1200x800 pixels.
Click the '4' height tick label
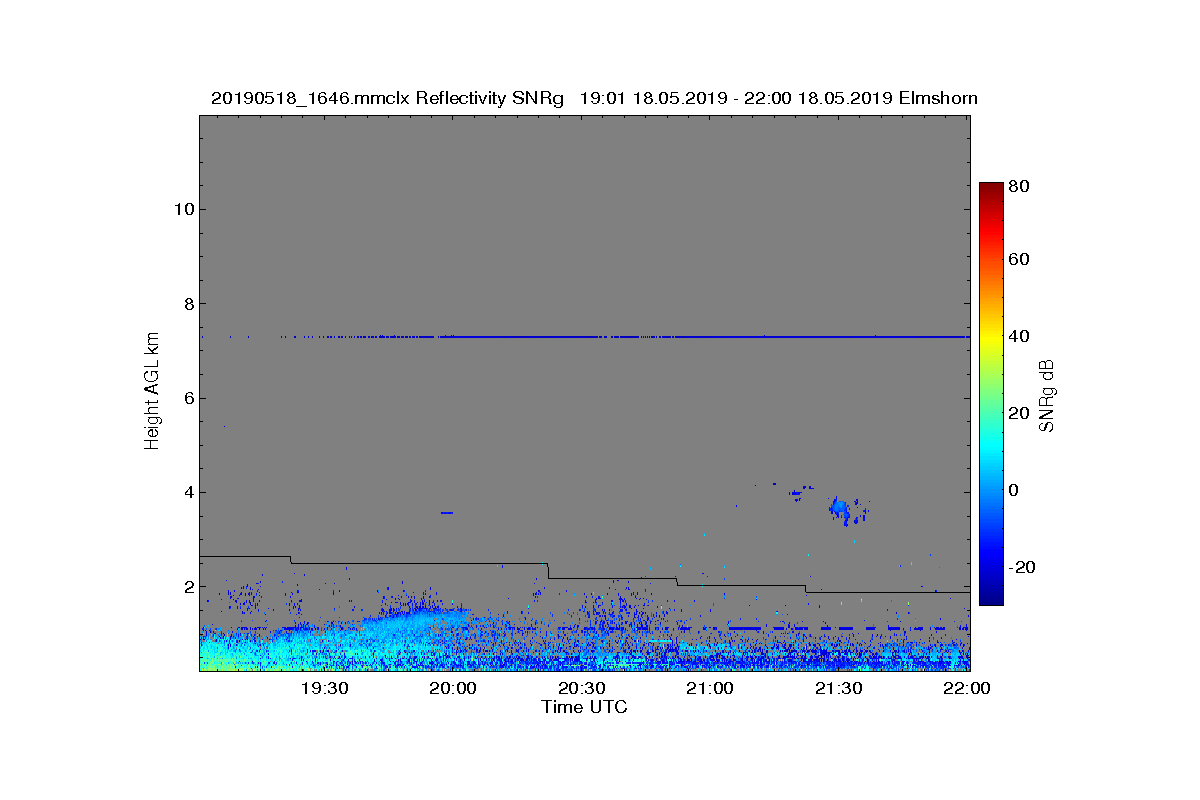187,492
